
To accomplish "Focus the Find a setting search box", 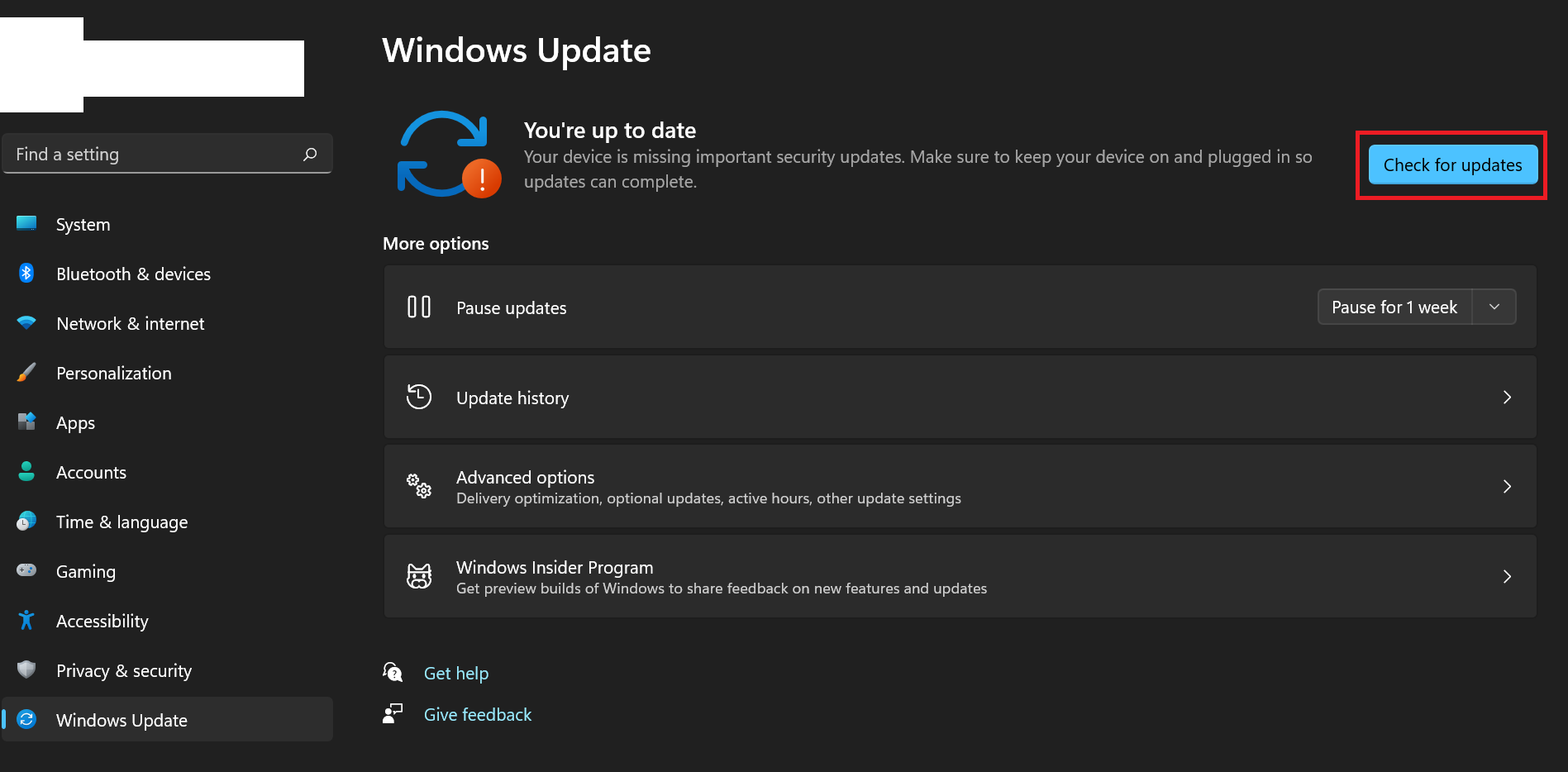I will click(167, 154).
